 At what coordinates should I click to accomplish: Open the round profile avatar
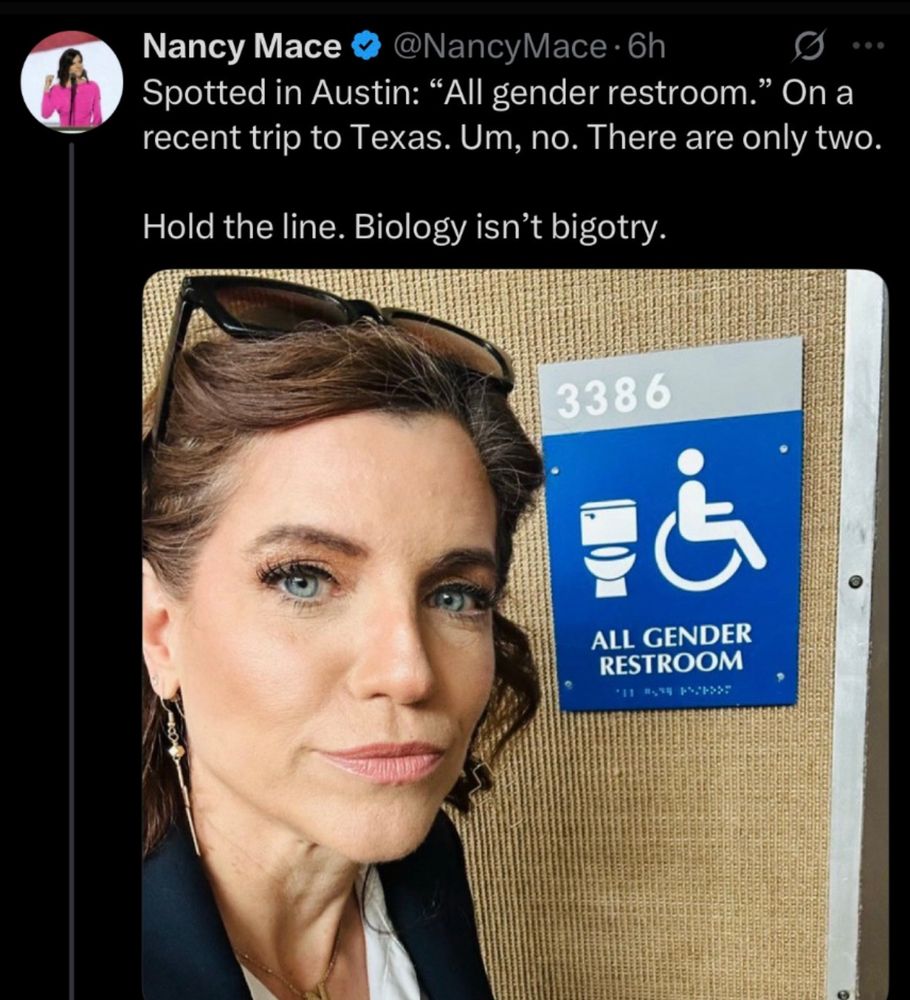(x=71, y=82)
